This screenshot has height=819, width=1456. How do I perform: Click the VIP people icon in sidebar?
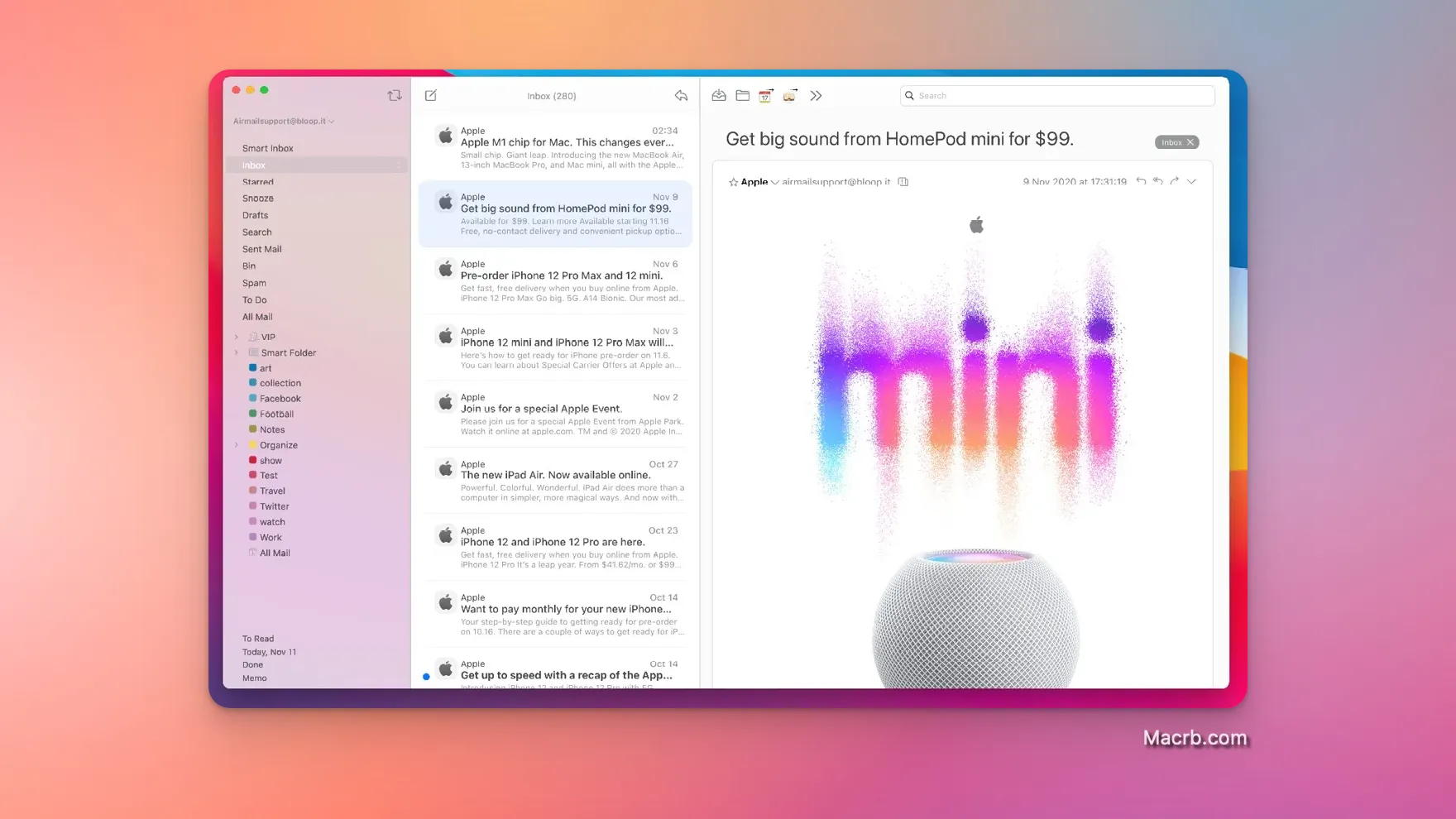click(253, 337)
